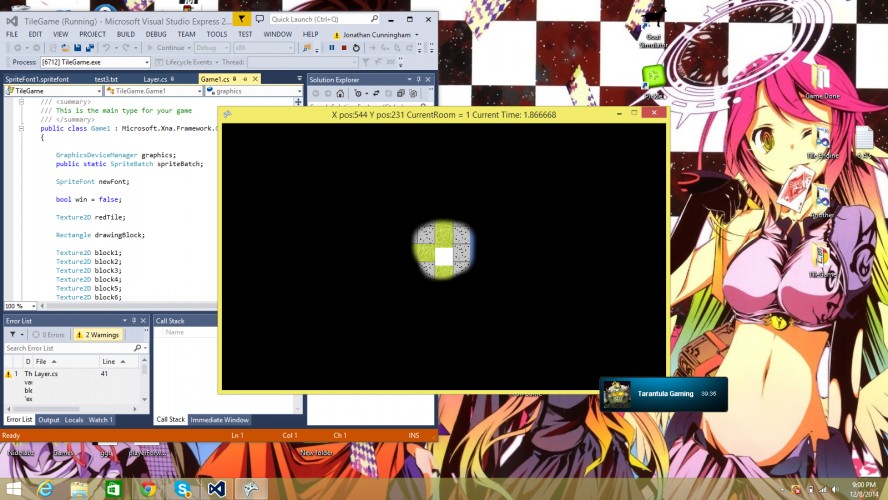Screen dimensions: 888x500
Task: Click the Error List search magnifier
Action: [x=137, y=348]
